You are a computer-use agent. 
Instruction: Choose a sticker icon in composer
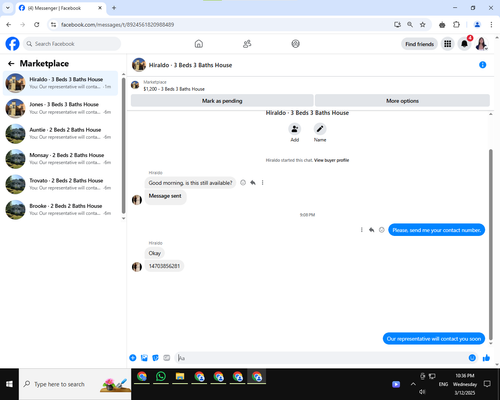155,358
